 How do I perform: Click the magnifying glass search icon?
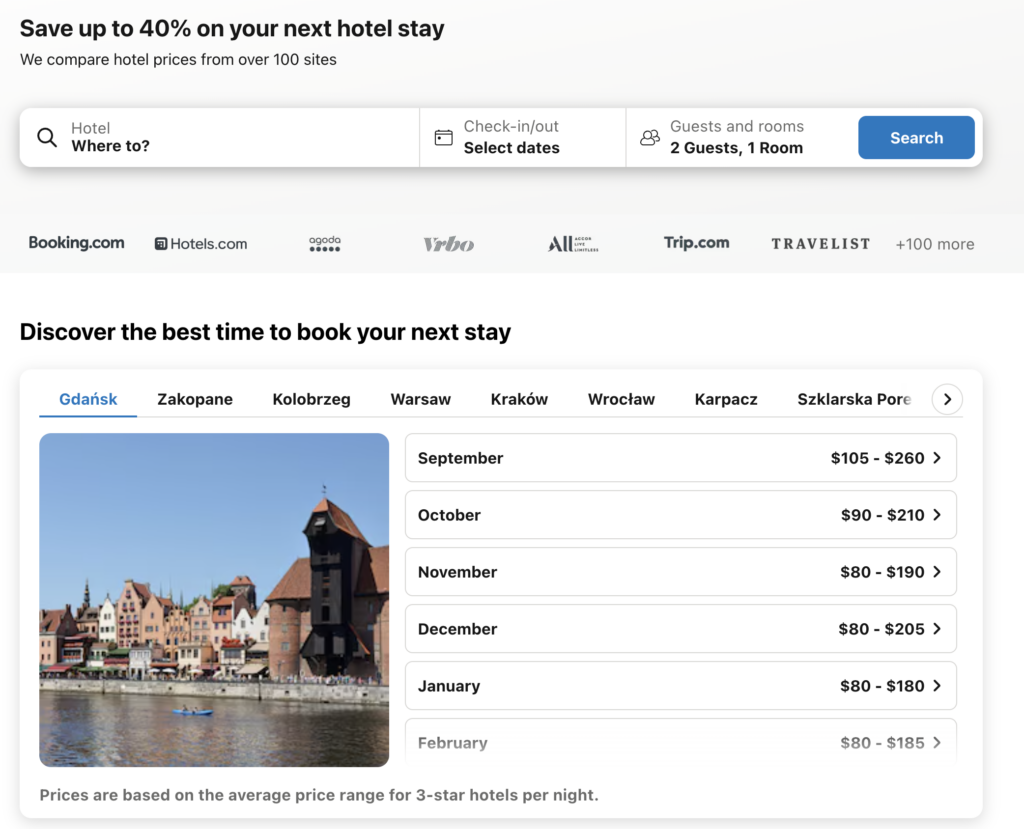[x=47, y=138]
